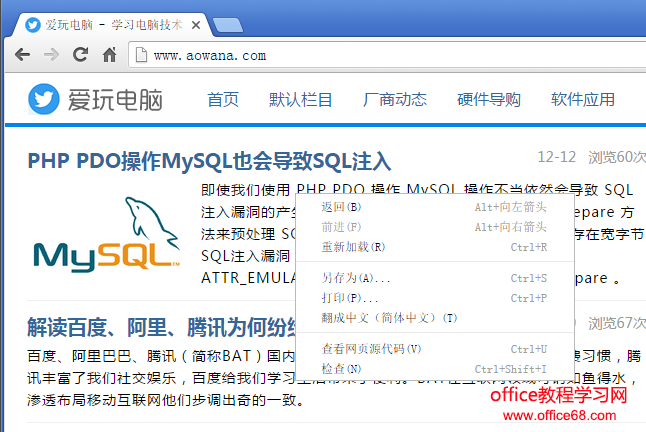The width and height of the screenshot is (646, 432).
Task: Click the 浏览60次 view count text
Action: click(617, 157)
